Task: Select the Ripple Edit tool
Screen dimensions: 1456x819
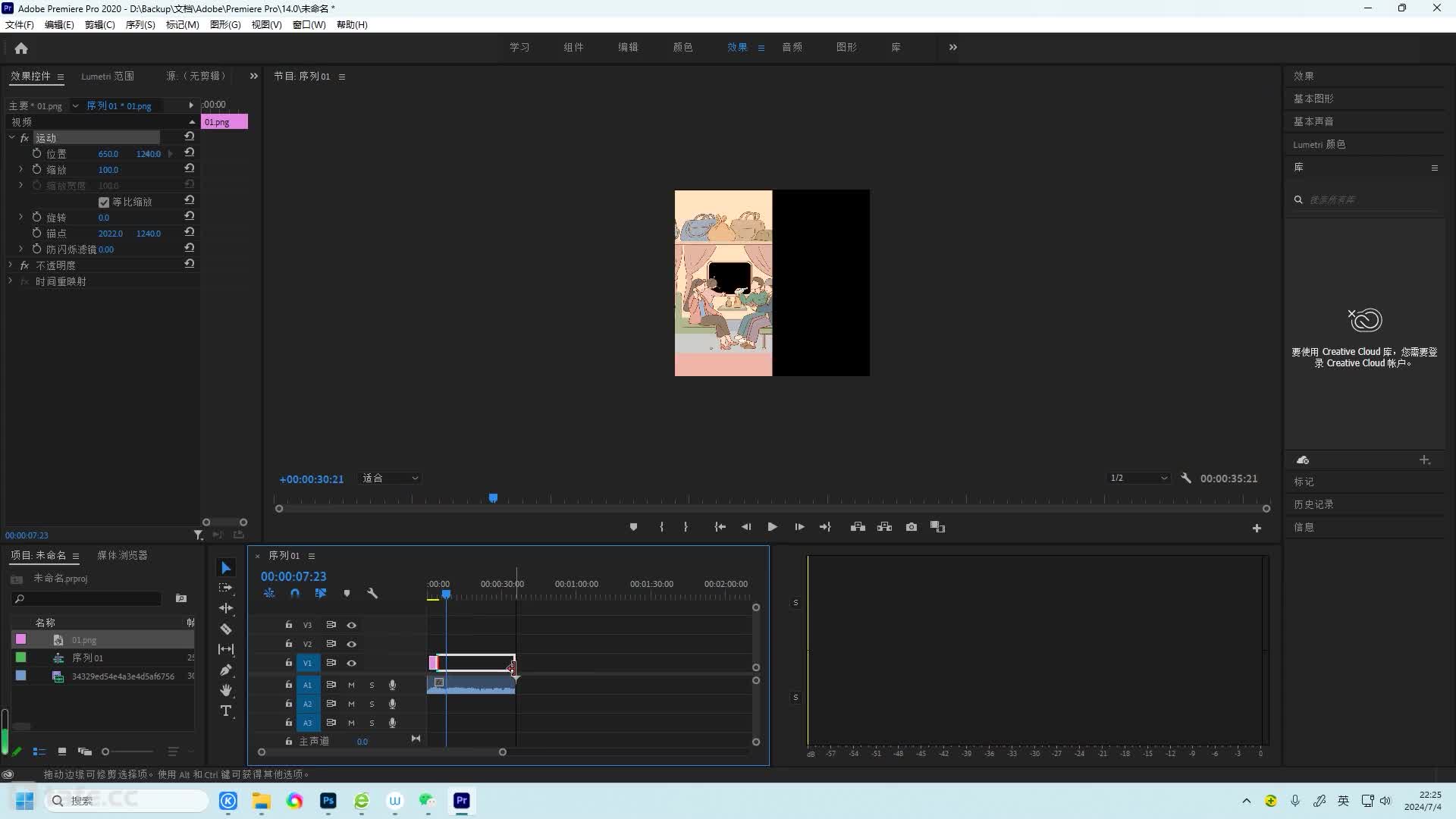Action: (226, 608)
